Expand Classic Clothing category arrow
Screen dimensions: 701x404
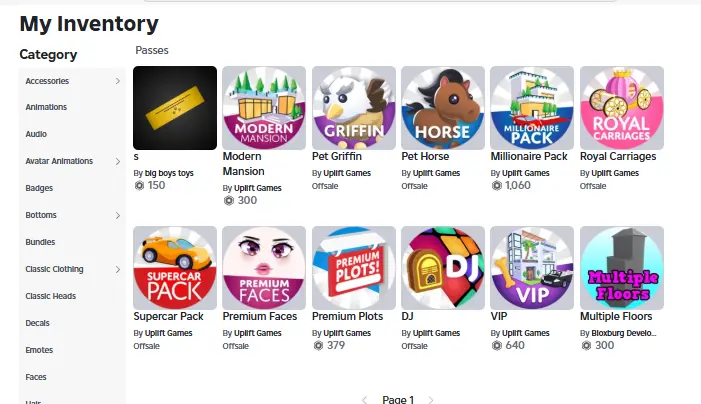click(118, 269)
